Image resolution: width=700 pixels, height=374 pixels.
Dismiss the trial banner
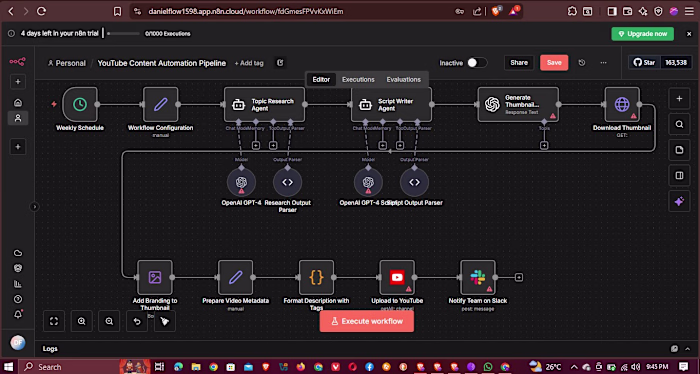[689, 34]
